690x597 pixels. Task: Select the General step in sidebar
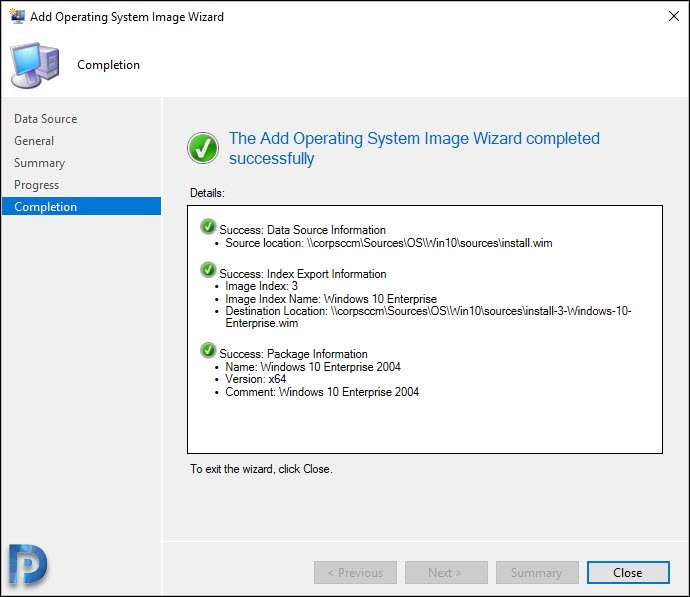[x=34, y=141]
